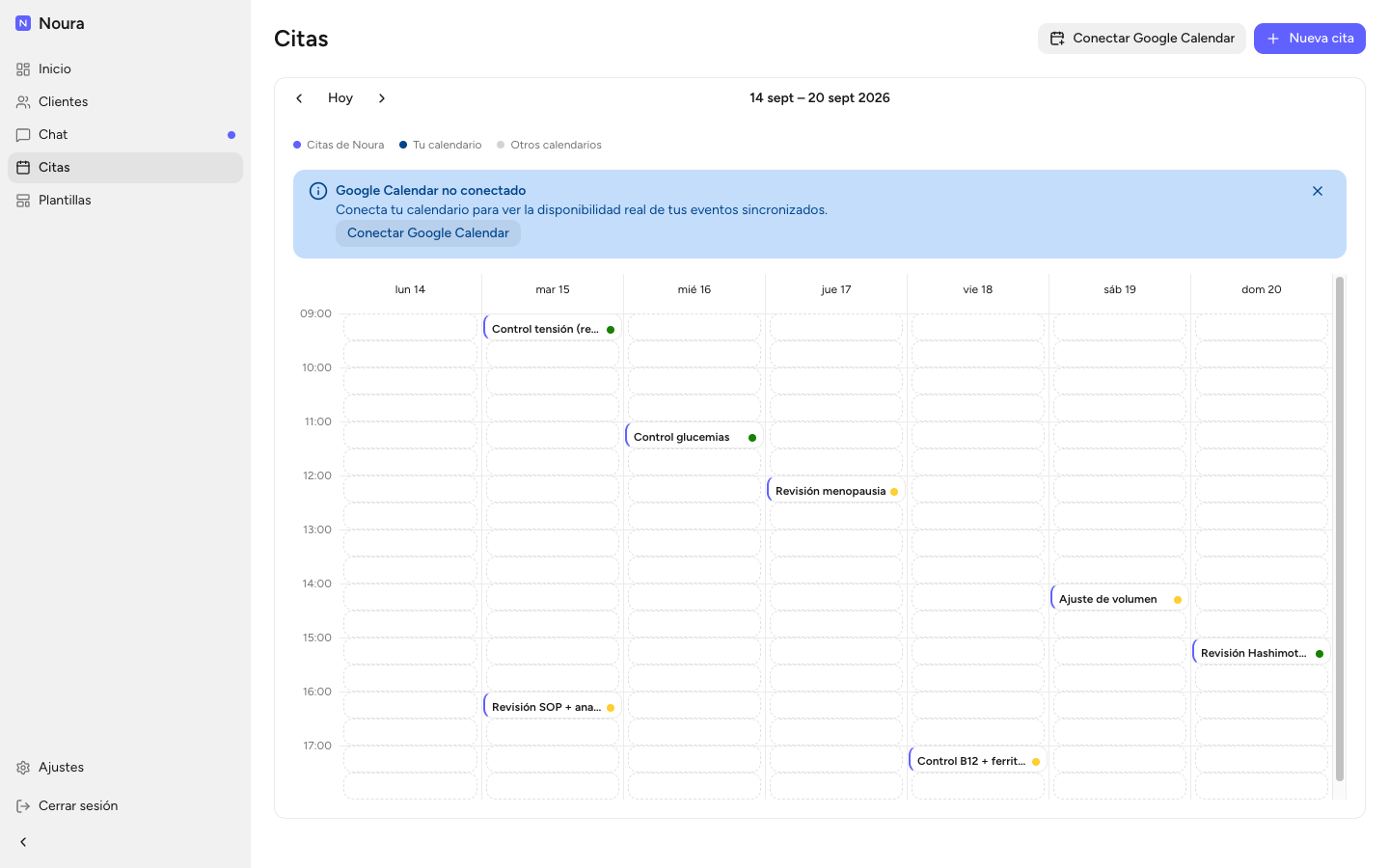Image resolution: width=1389 pixels, height=868 pixels.
Task: Open the Revisión Hashimoto appointment
Action: (x=1261, y=653)
